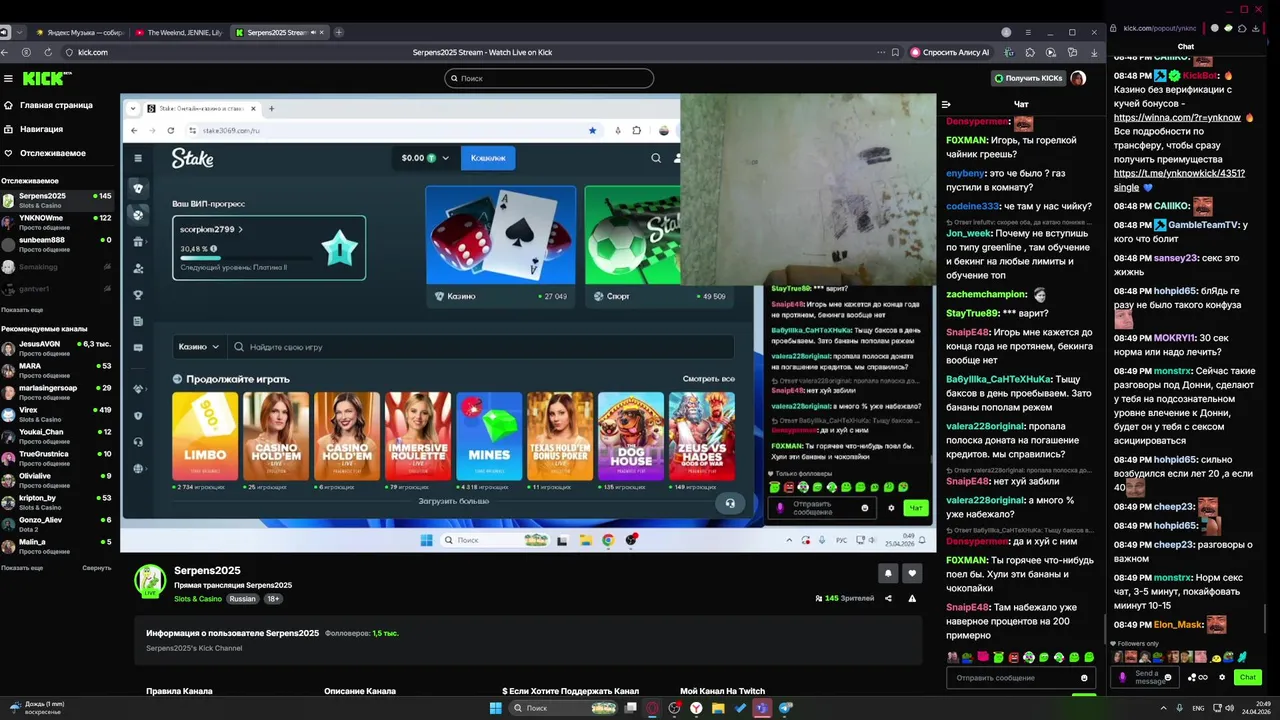
Task: Open the Virex recommended channel
Action: tap(57, 414)
